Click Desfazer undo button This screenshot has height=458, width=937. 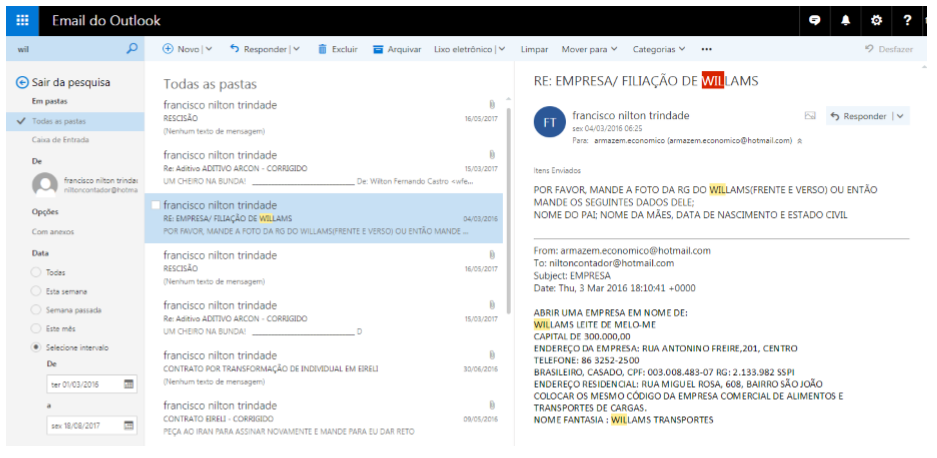(x=889, y=49)
